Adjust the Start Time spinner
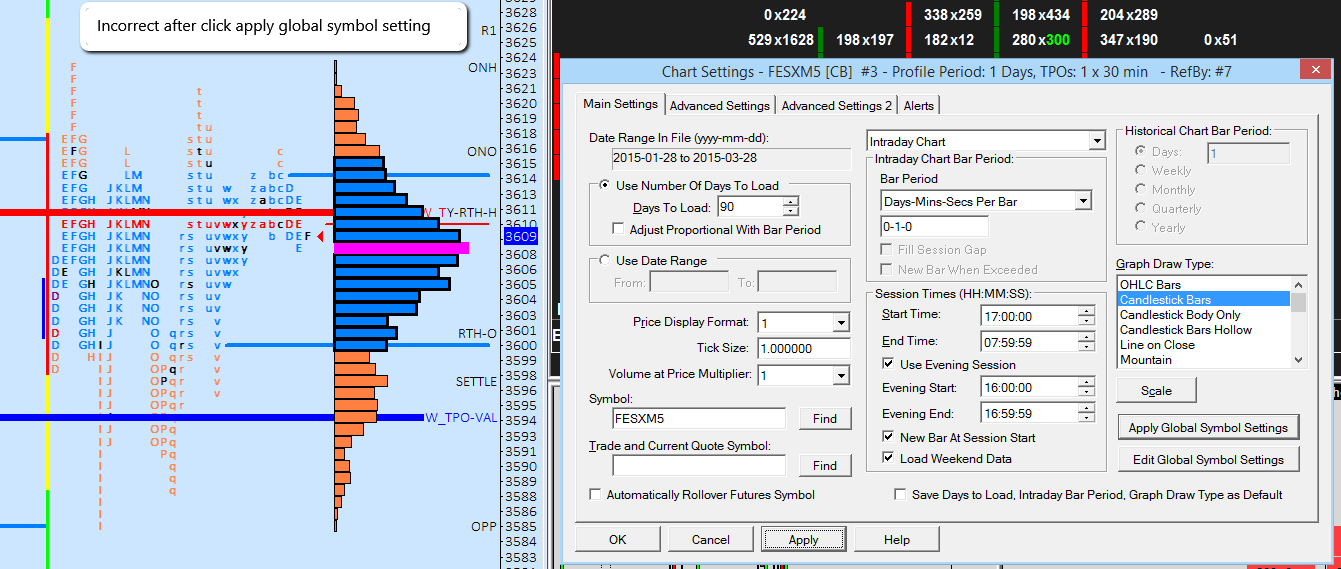The height and width of the screenshot is (569, 1341). [x=1087, y=315]
